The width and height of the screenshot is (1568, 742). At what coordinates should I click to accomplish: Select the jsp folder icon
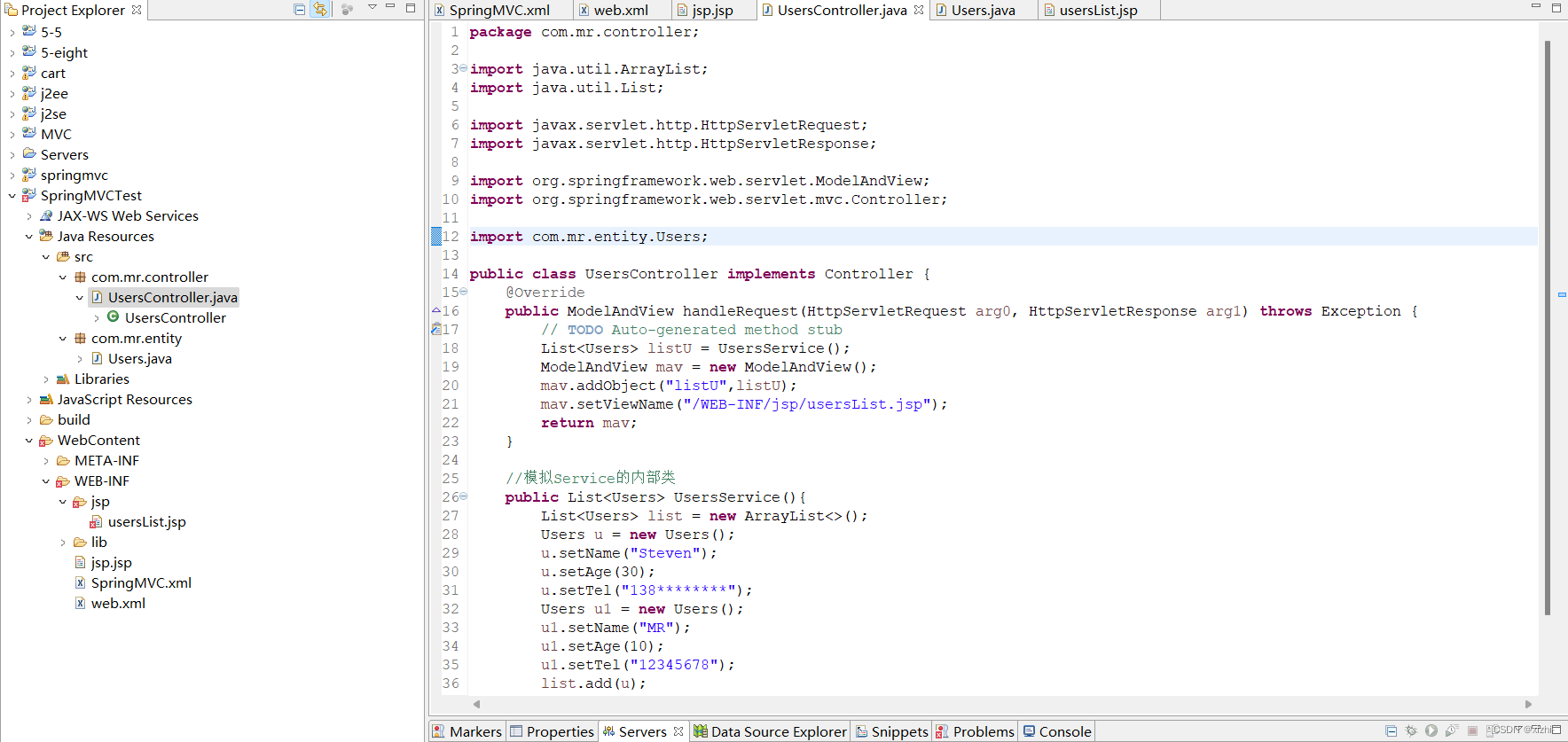[x=80, y=502]
